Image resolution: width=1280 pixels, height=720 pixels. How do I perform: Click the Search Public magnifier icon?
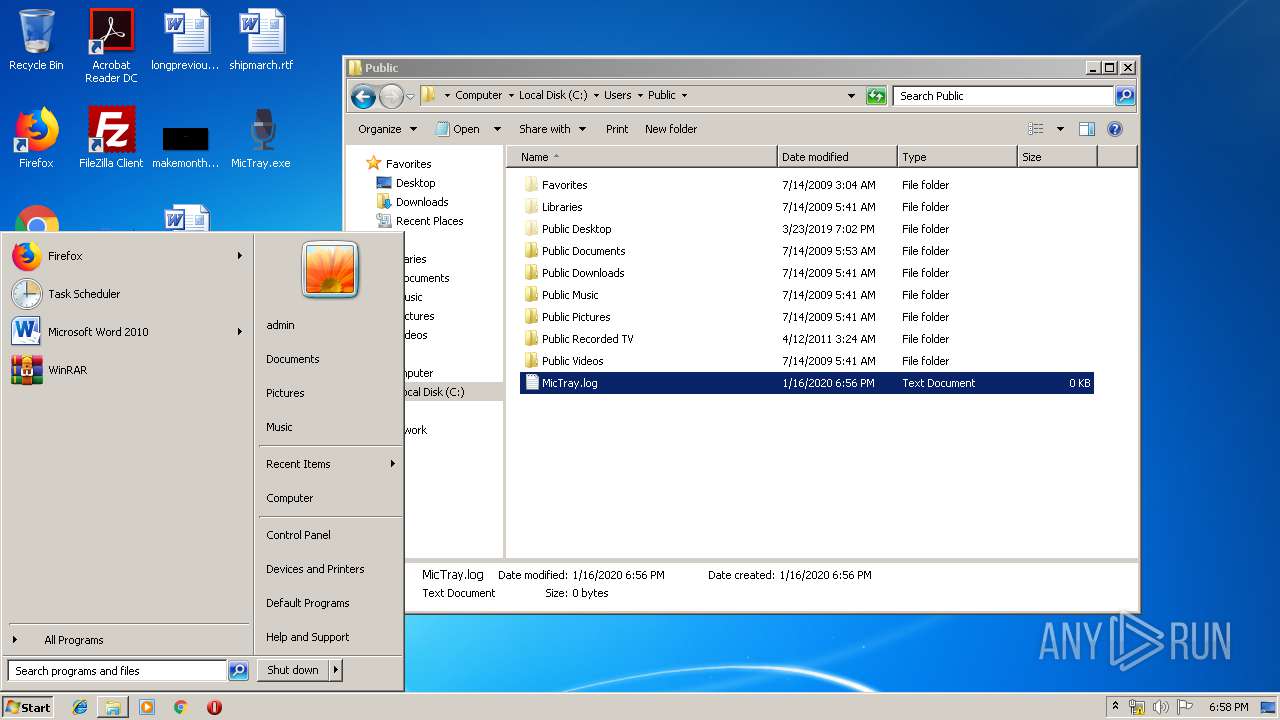pos(1125,96)
